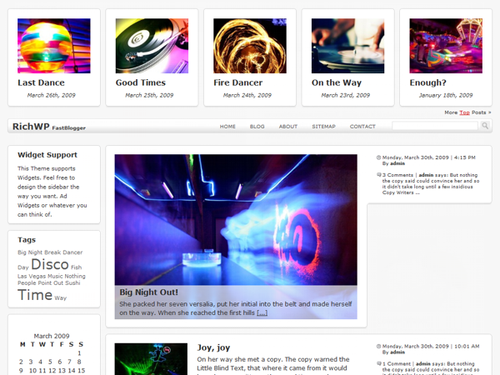Click the Good Times post title
The width and height of the screenshot is (500, 375).
[x=141, y=83]
